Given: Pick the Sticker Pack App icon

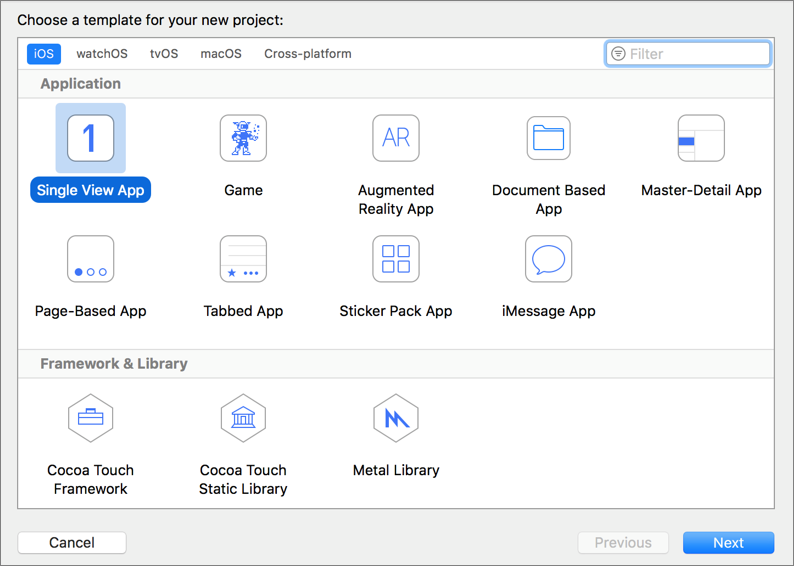Looking at the screenshot, I should [396, 259].
